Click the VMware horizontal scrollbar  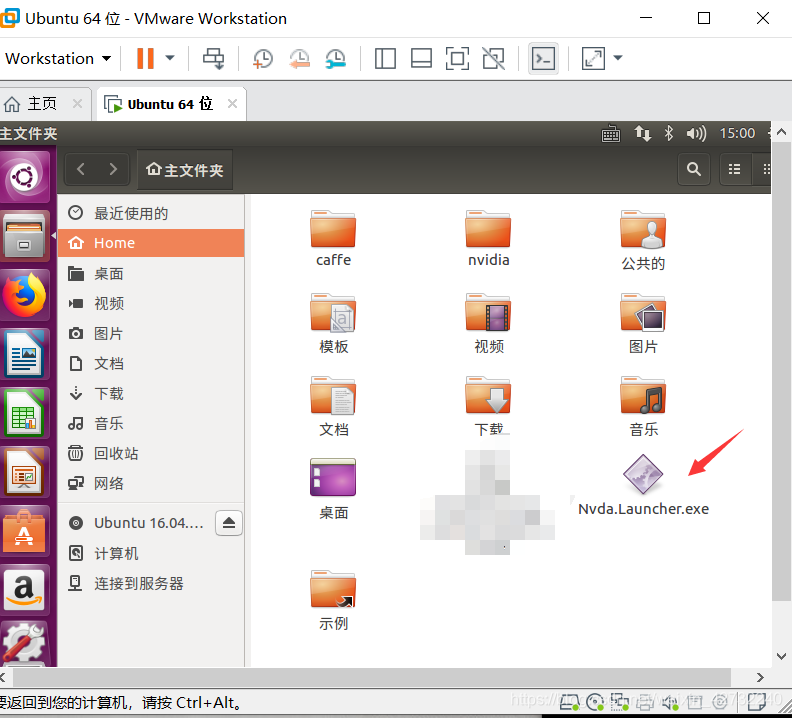[x=372, y=677]
